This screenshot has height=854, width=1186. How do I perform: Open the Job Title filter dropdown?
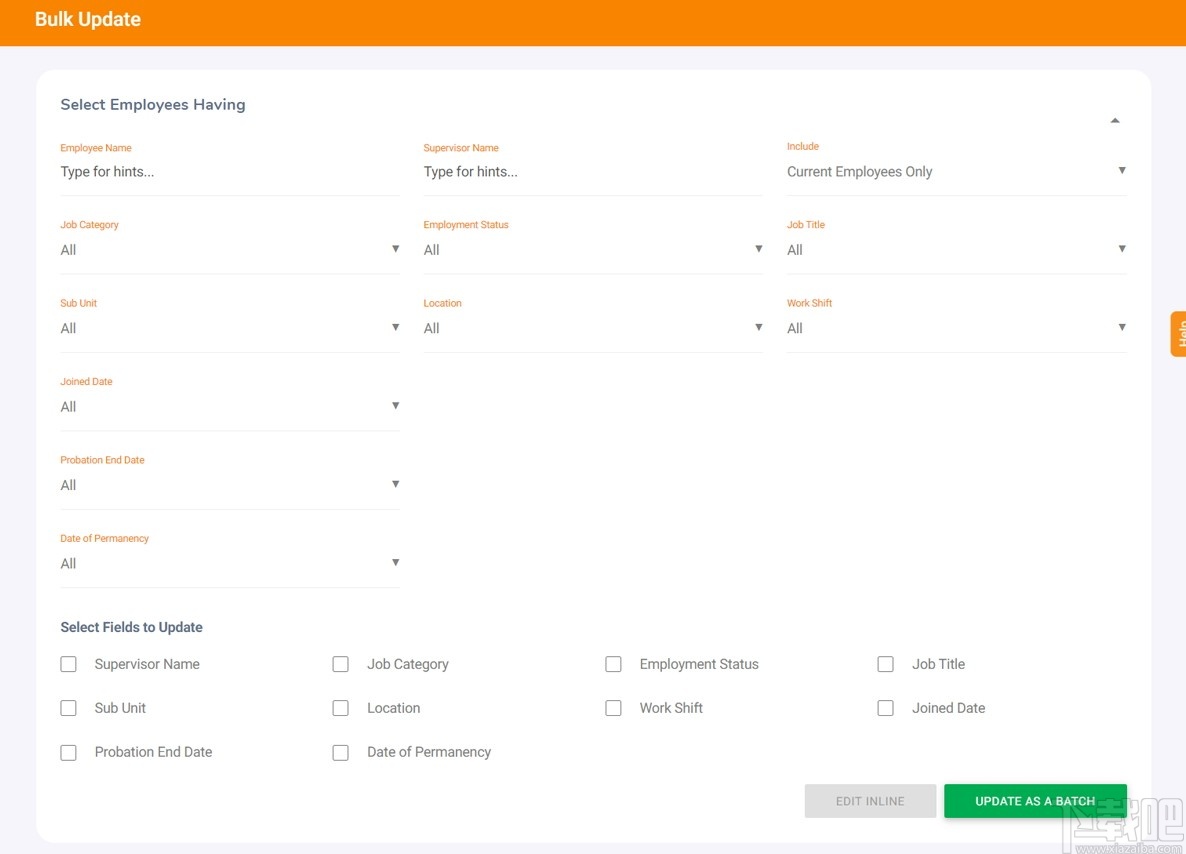coord(956,250)
